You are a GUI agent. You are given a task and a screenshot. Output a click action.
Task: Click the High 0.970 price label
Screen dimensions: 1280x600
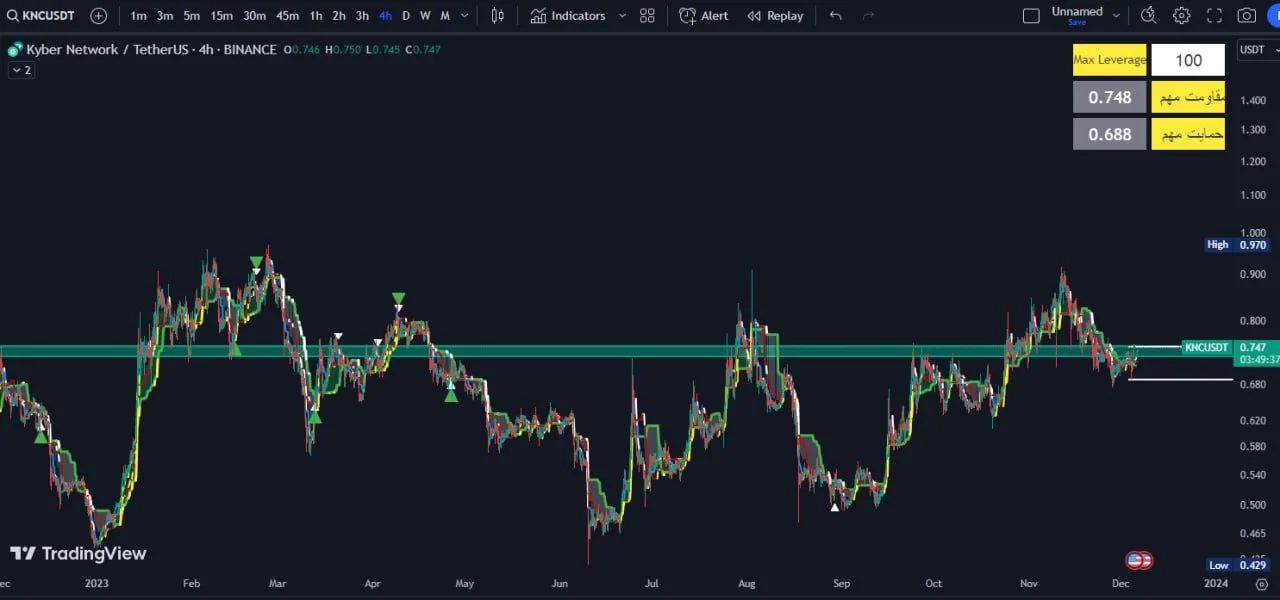pyautogui.click(x=1238, y=244)
